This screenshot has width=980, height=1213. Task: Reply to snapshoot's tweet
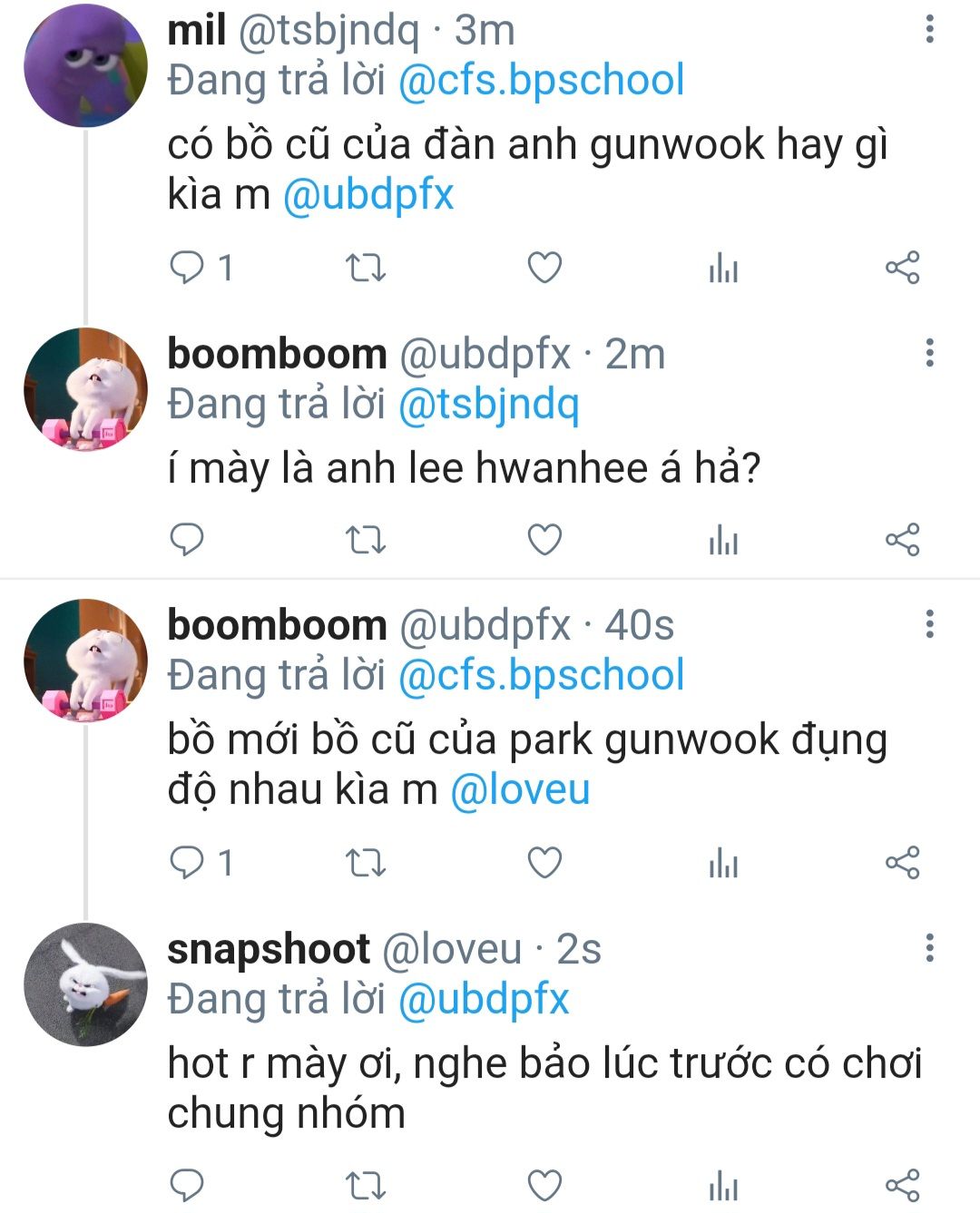pos(187,1186)
